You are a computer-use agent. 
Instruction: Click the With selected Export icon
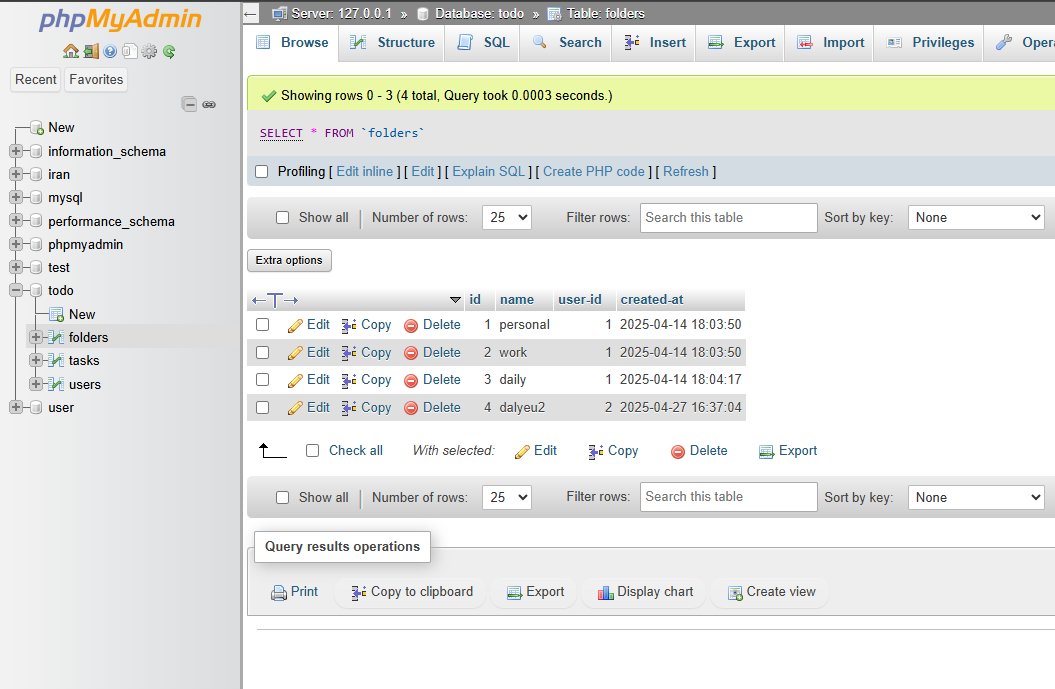click(x=766, y=451)
